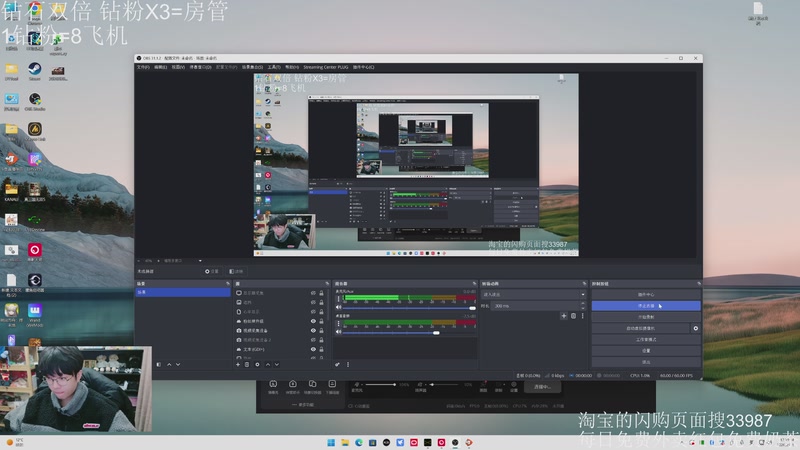Add a new source with the plus icon
Viewport: 800px width, 450px height.
point(238,365)
